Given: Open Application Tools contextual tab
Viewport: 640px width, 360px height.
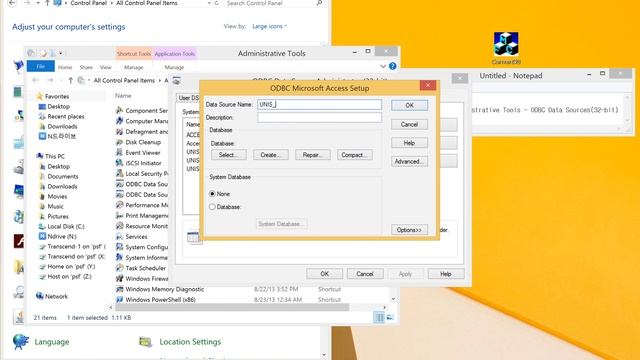Looking at the screenshot, I should [175, 54].
